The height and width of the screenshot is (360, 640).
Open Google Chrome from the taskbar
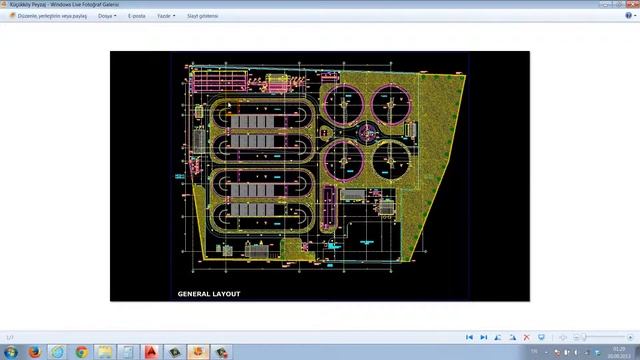pos(82,352)
